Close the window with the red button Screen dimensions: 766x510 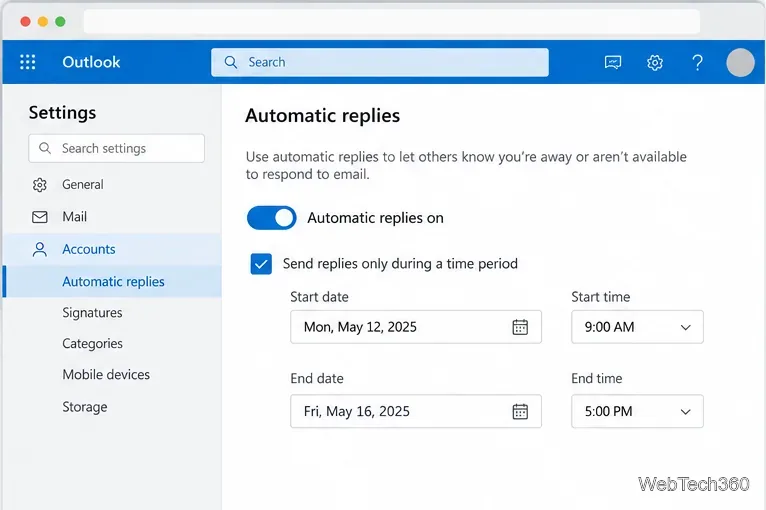point(25,21)
